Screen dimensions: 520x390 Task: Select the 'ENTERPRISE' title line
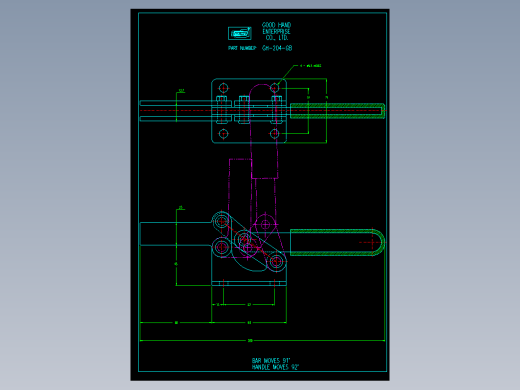coord(276,31)
